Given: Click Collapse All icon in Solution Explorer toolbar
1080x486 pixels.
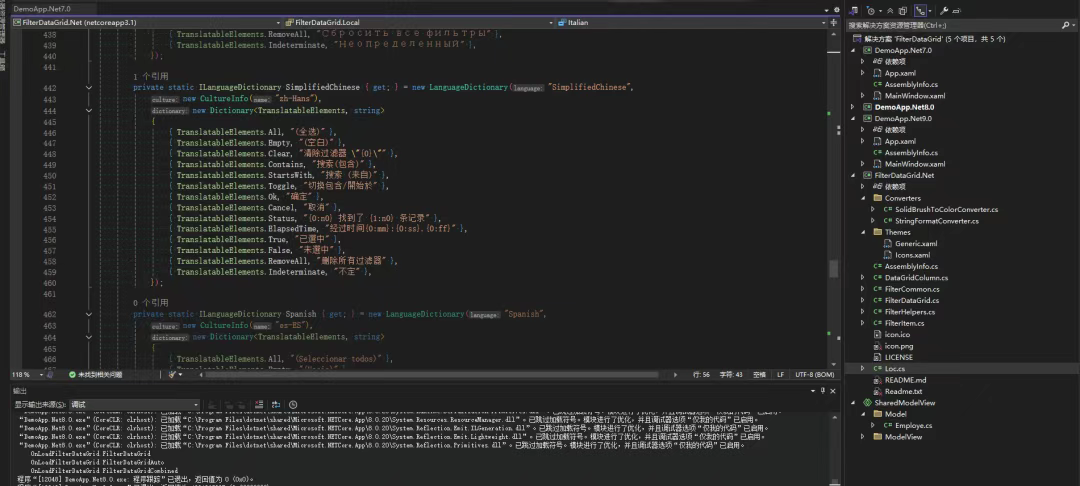Looking at the screenshot, I should pos(890,11).
